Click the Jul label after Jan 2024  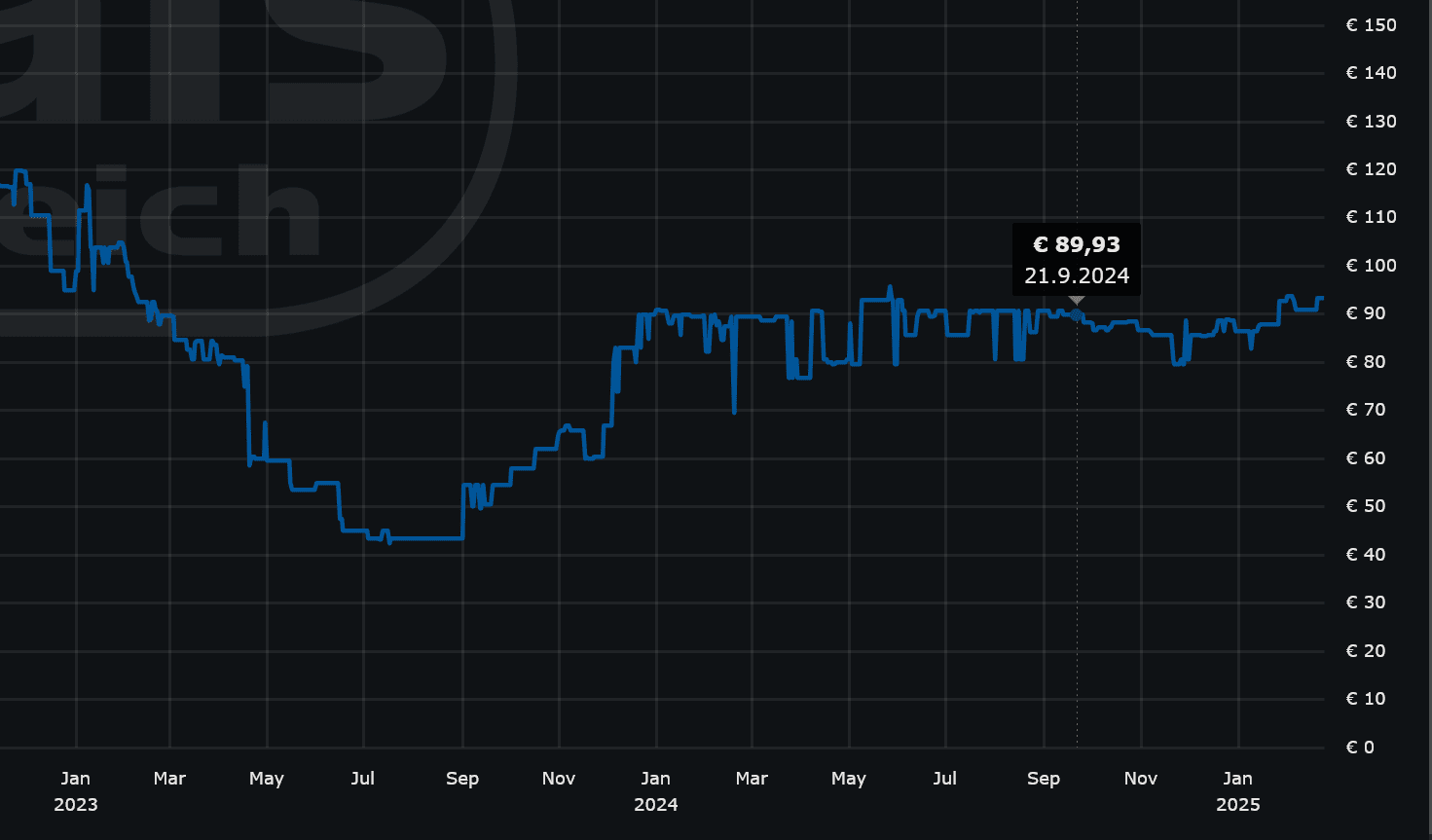click(x=945, y=779)
